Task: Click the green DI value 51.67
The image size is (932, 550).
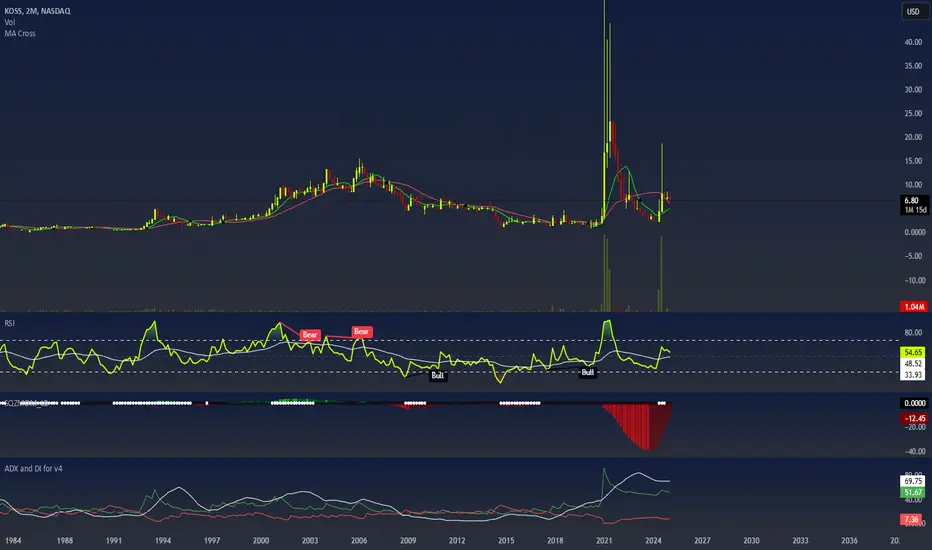Action: pos(913,492)
